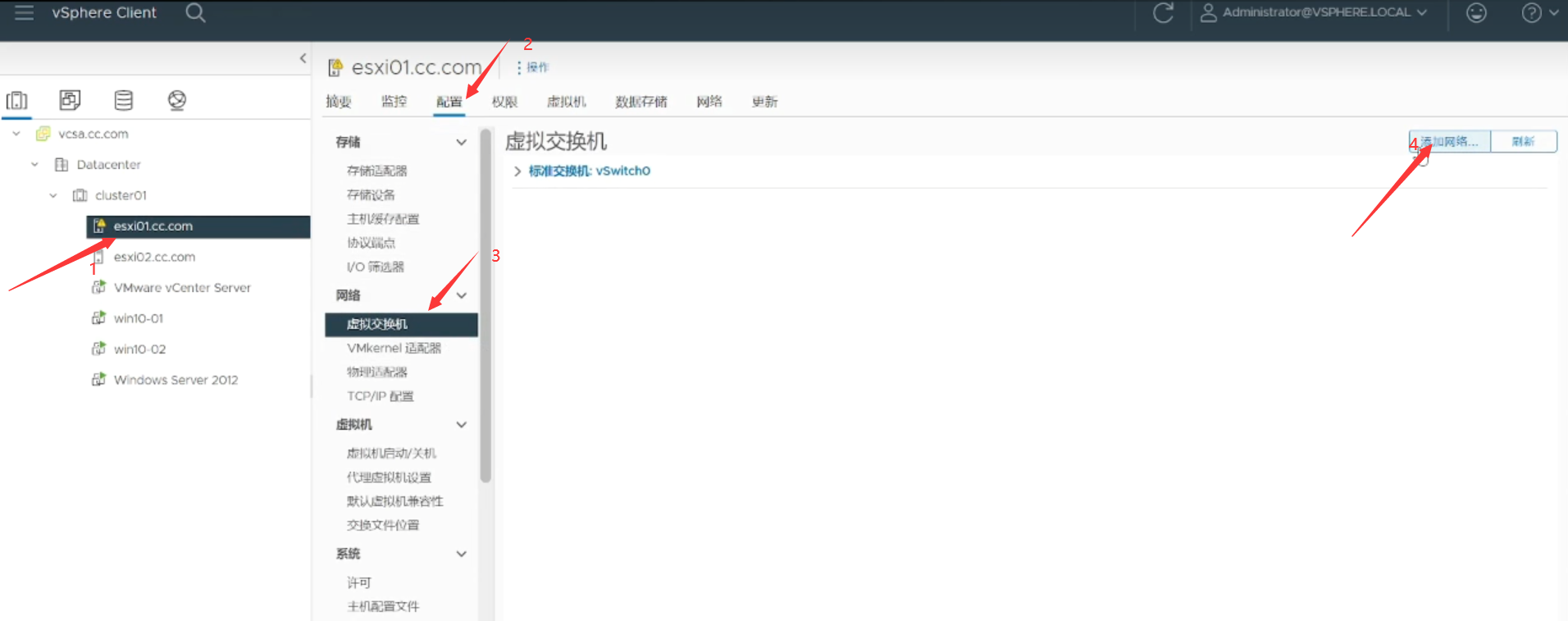Select Windows Server 2012 VM
This screenshot has width=1568, height=621.
pos(175,380)
